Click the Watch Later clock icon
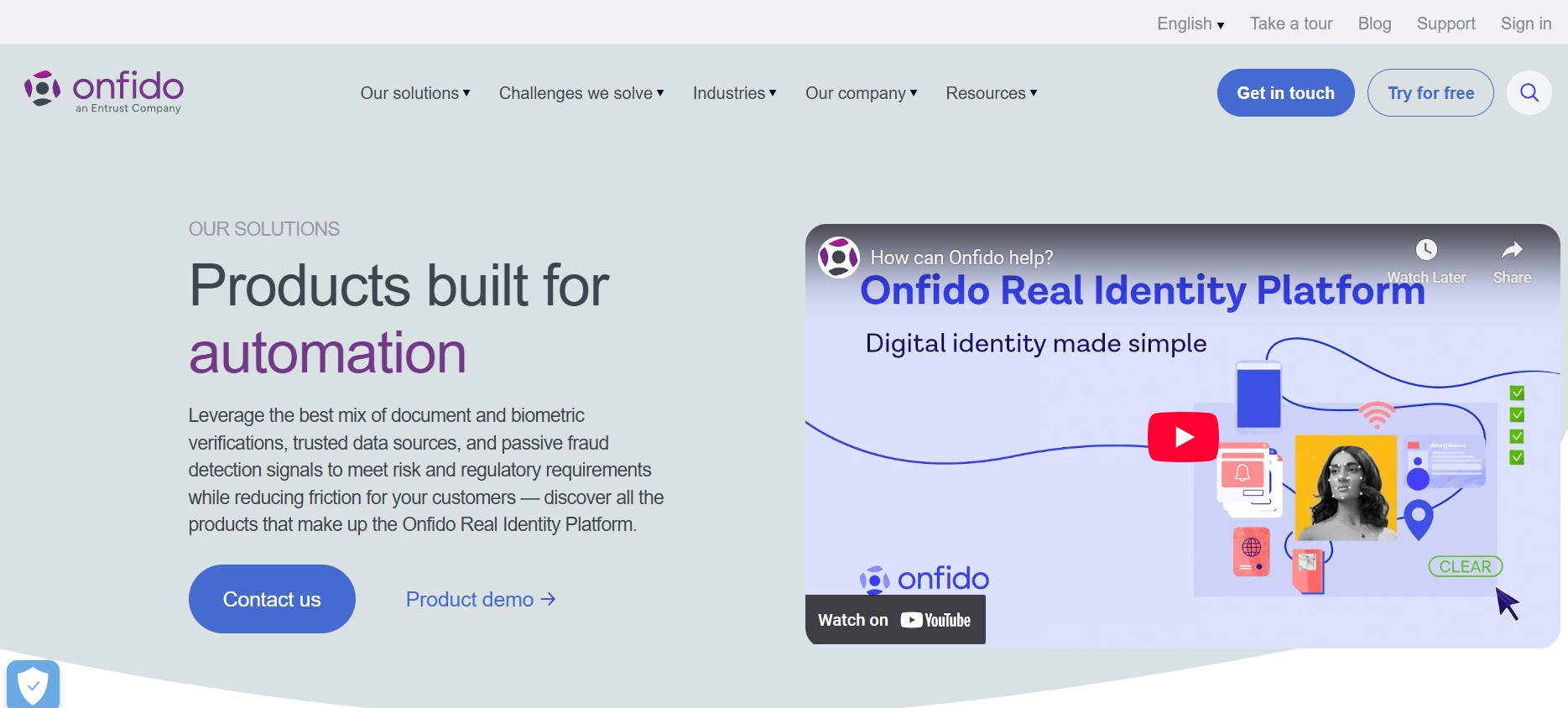Screen dimensions: 1568x708 click(x=1426, y=250)
